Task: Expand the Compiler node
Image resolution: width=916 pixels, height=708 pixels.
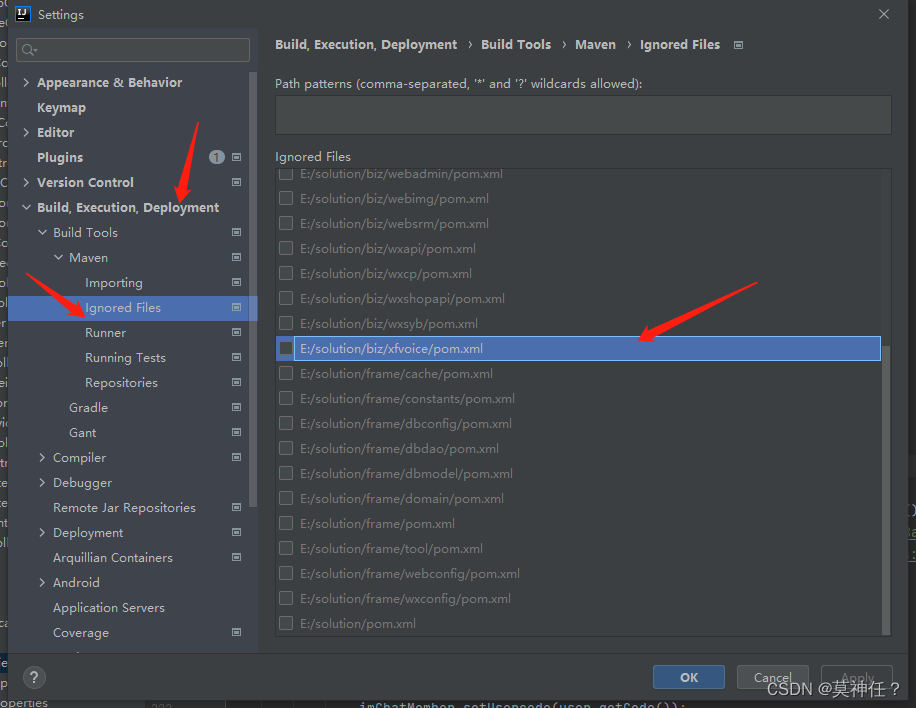Action: [42, 457]
